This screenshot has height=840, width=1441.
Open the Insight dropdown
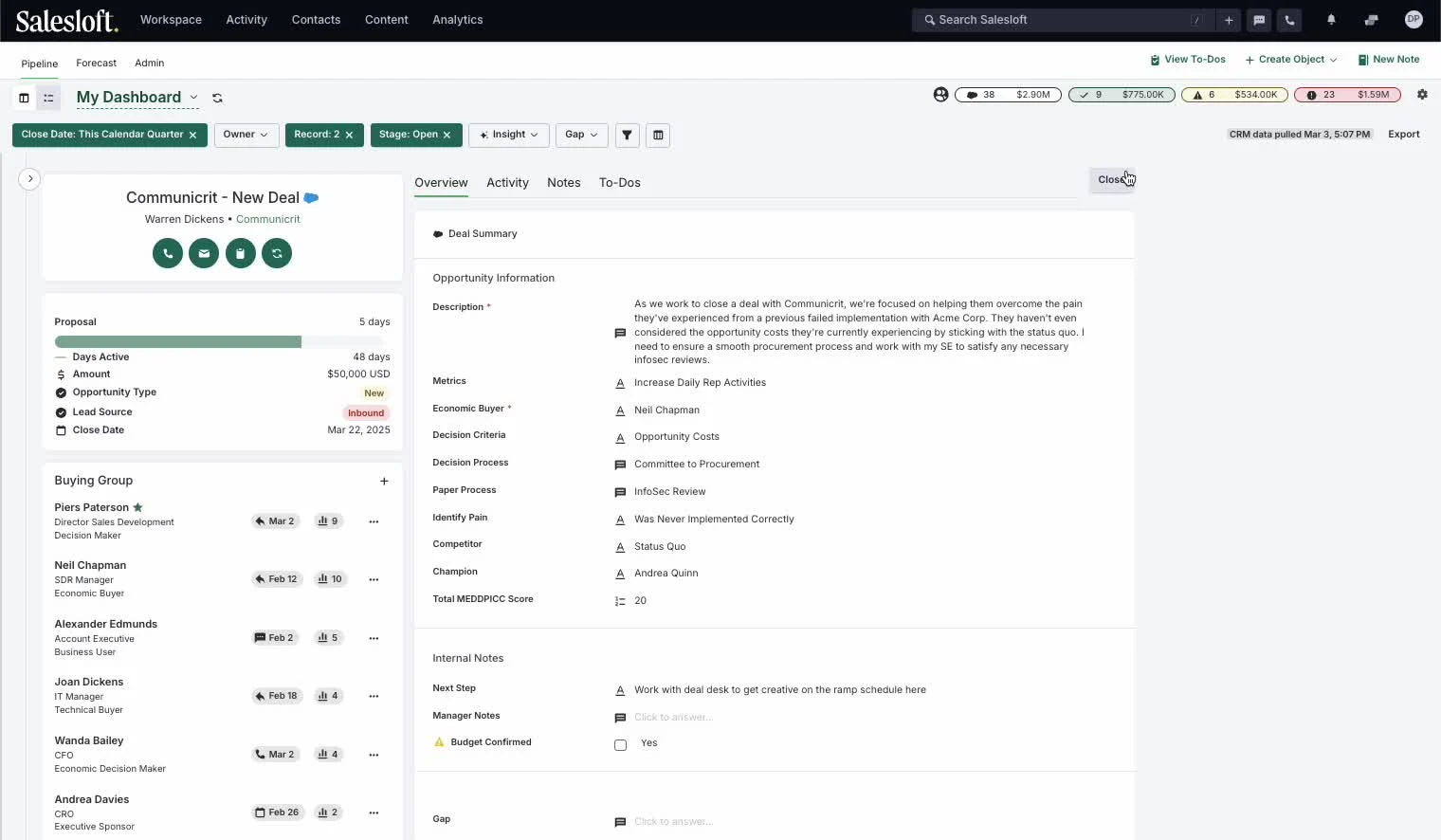pos(509,135)
